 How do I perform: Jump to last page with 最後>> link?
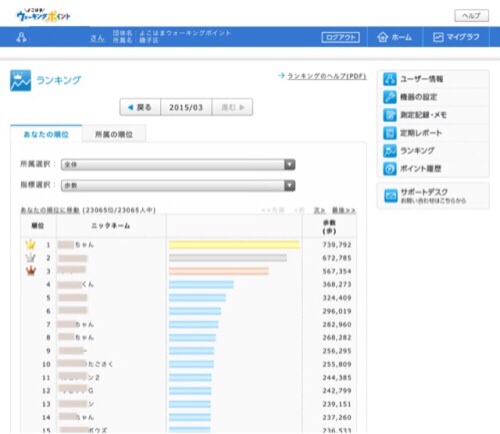click(x=344, y=210)
